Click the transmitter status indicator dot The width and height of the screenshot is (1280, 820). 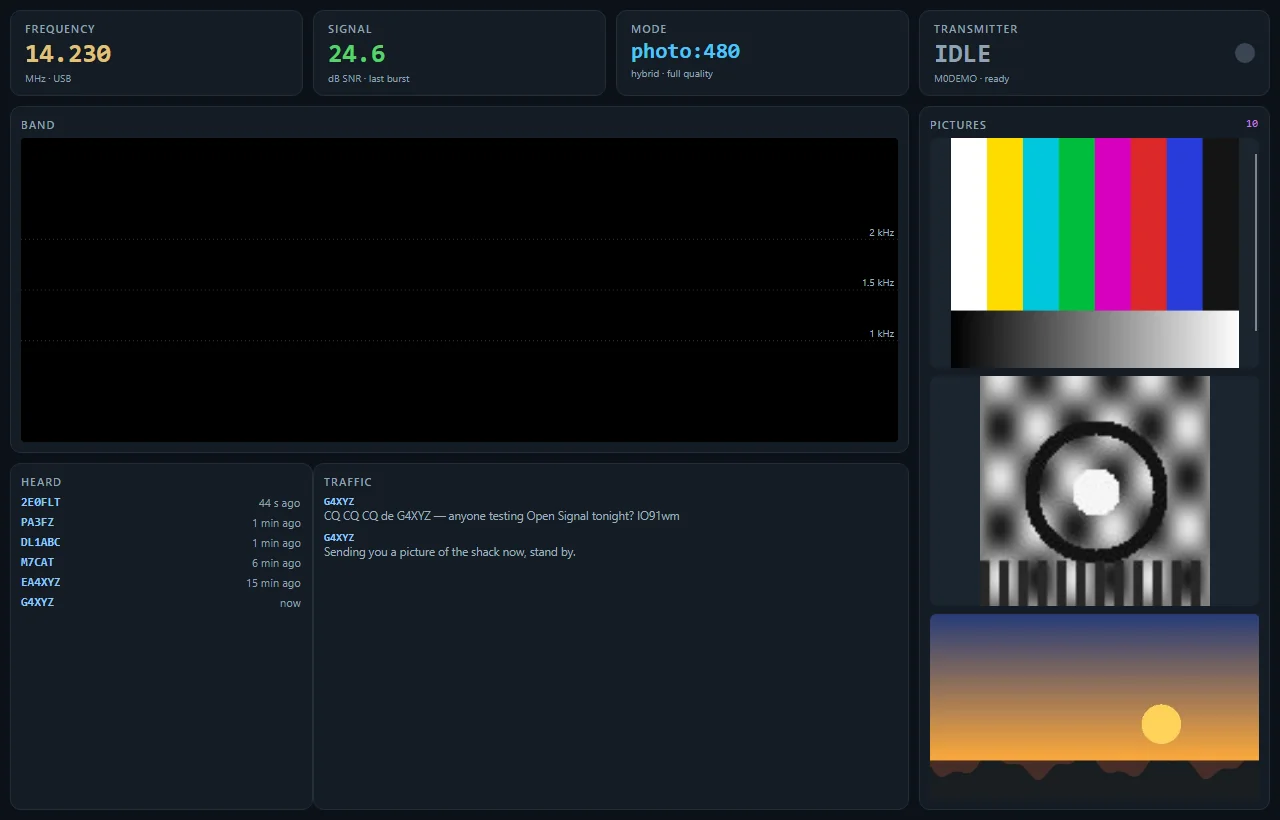click(1244, 53)
